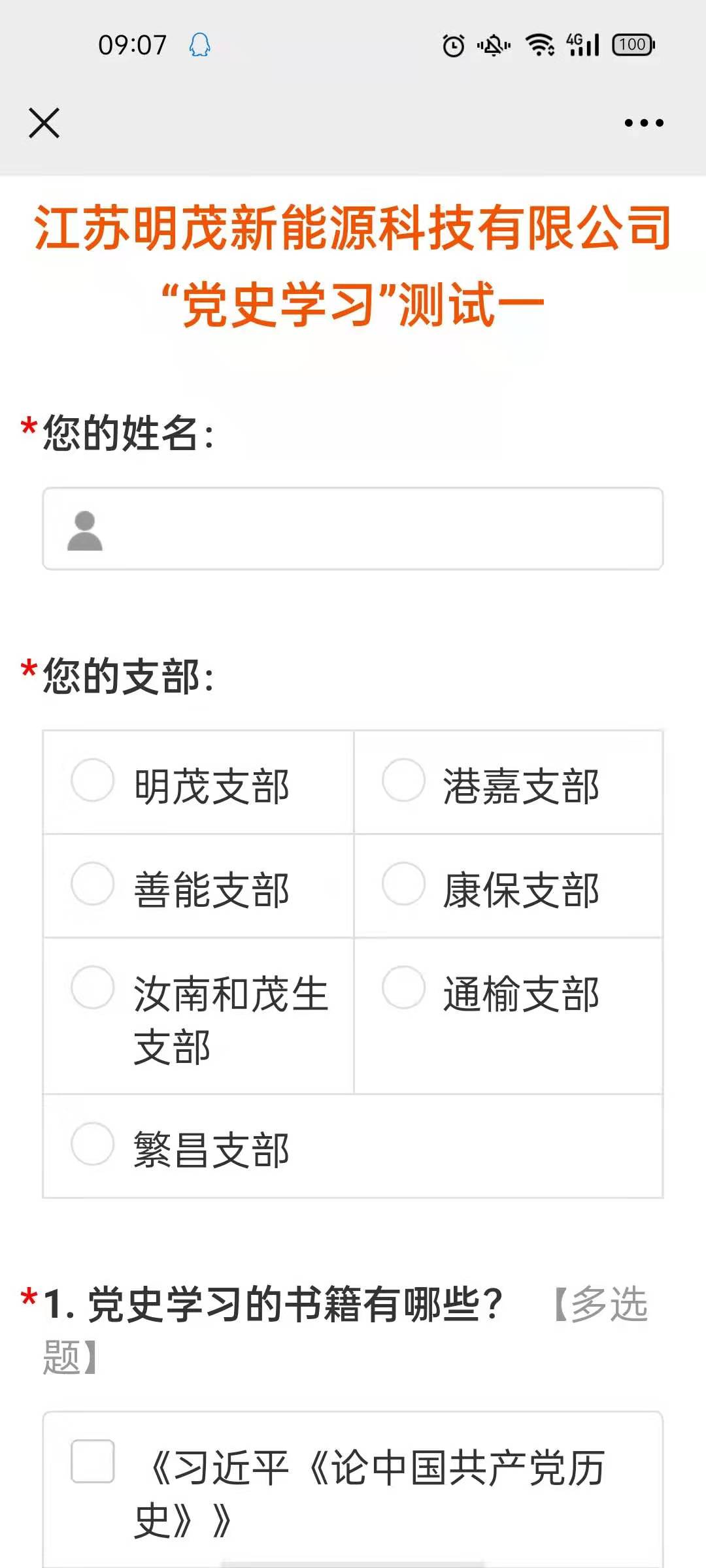The width and height of the screenshot is (706, 1568).
Task: Select 明茂支部 radio option
Action: coord(93,780)
